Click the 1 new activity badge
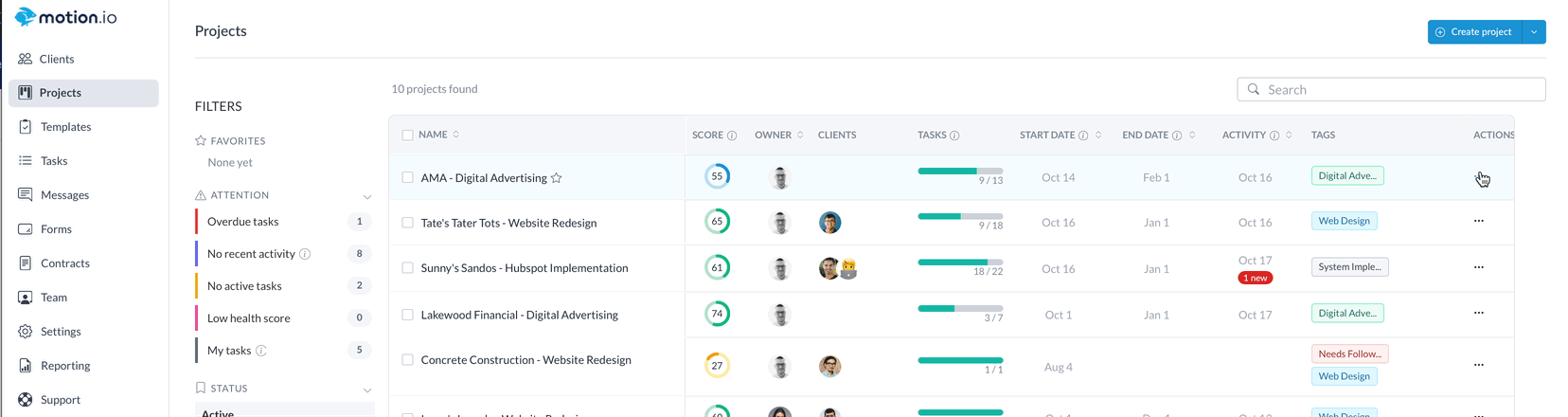The height and width of the screenshot is (417, 1568). tap(1256, 278)
